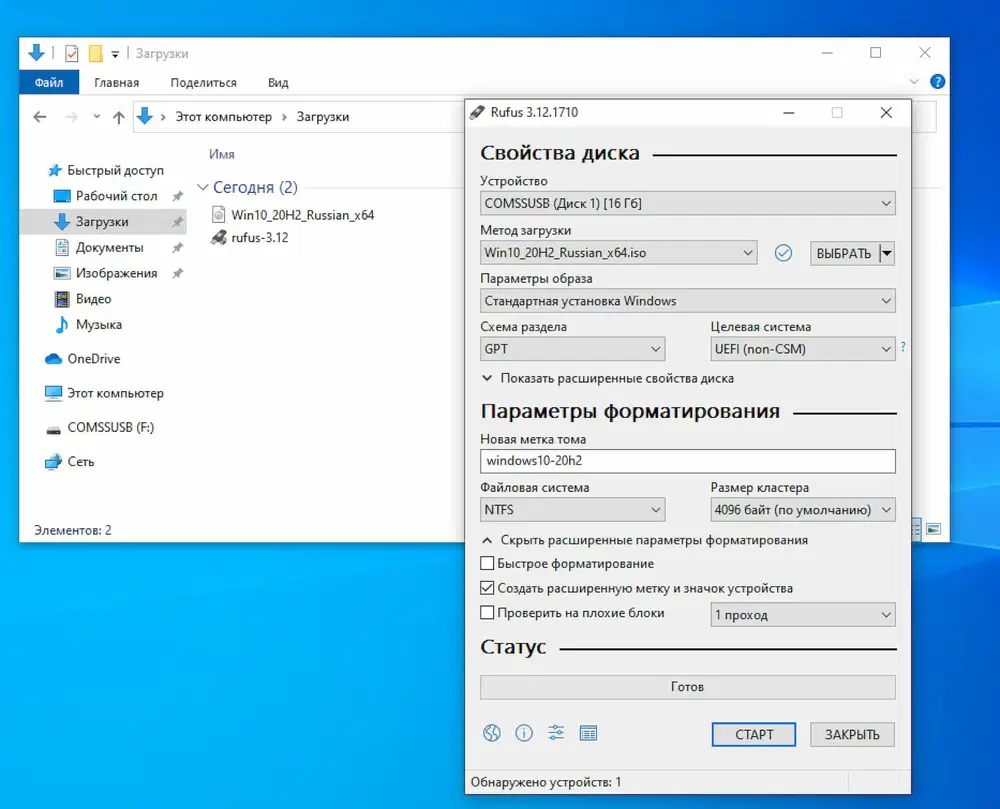Viewport: 1000px width, 809px height.
Task: Select Этот компьютер in sidebar
Action: tap(115, 393)
